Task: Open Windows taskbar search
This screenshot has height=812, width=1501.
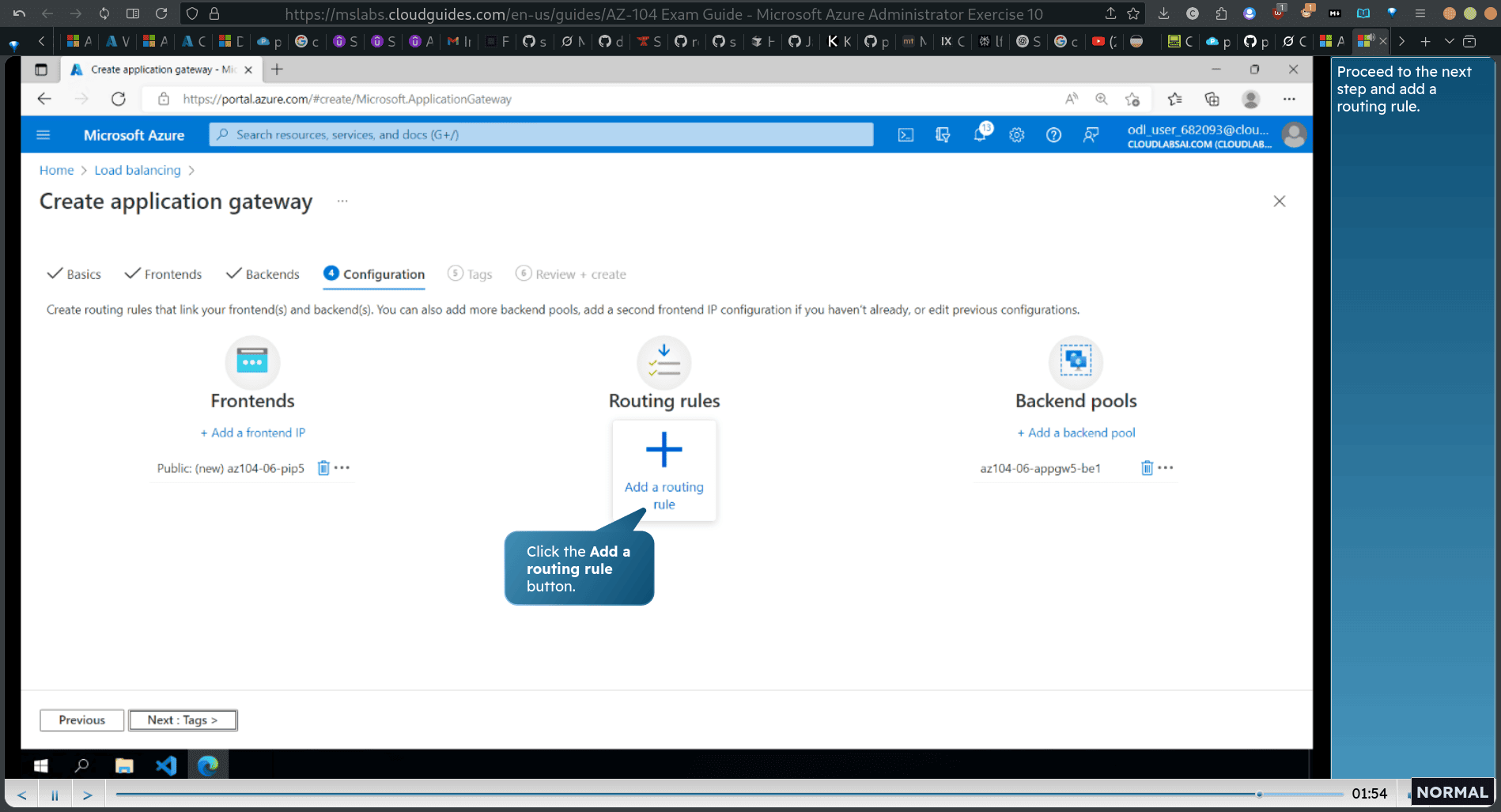Action: (81, 765)
